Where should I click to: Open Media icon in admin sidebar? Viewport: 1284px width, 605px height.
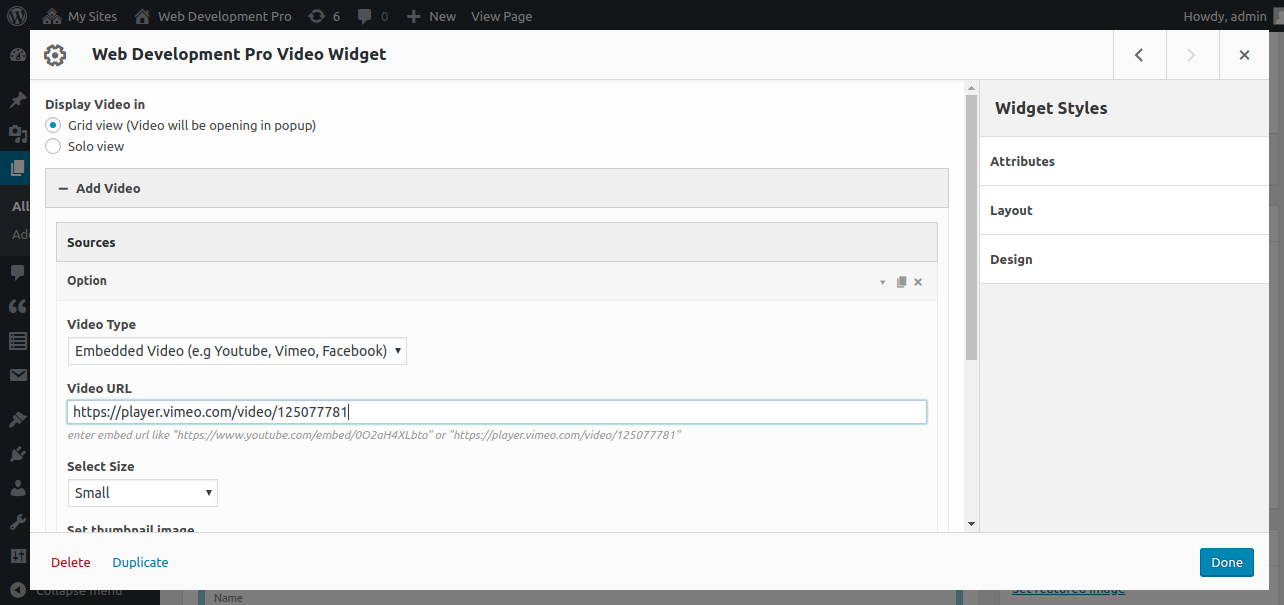[x=17, y=133]
